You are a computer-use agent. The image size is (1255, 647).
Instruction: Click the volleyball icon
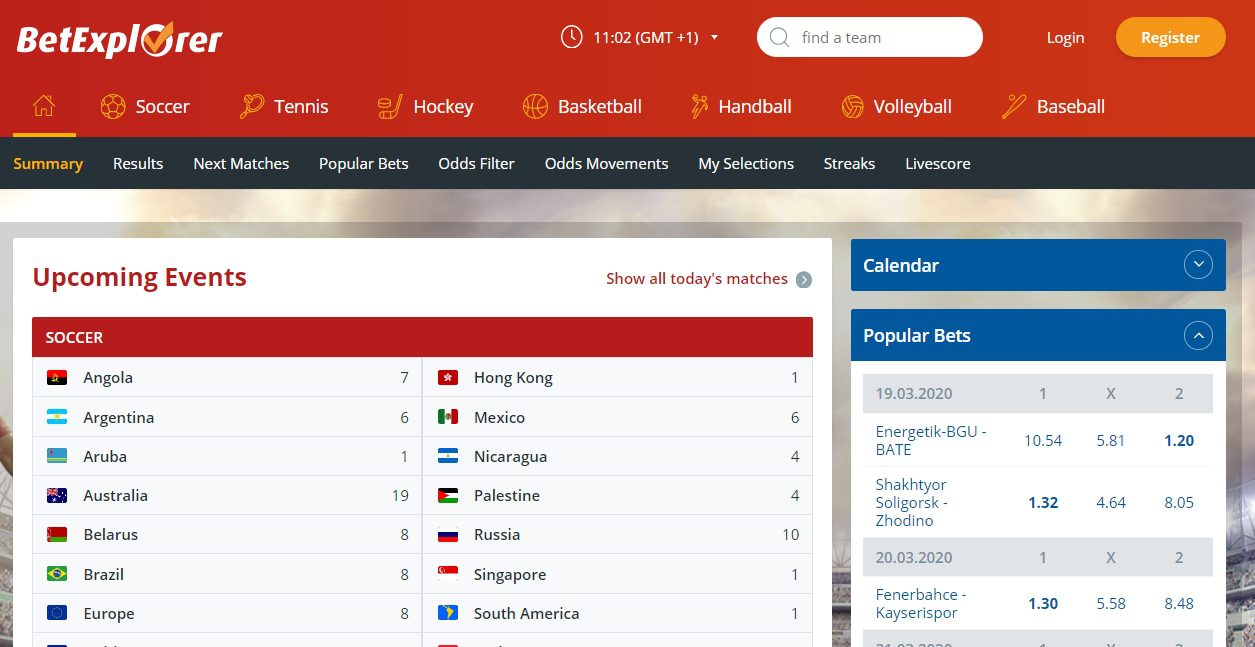coord(852,106)
